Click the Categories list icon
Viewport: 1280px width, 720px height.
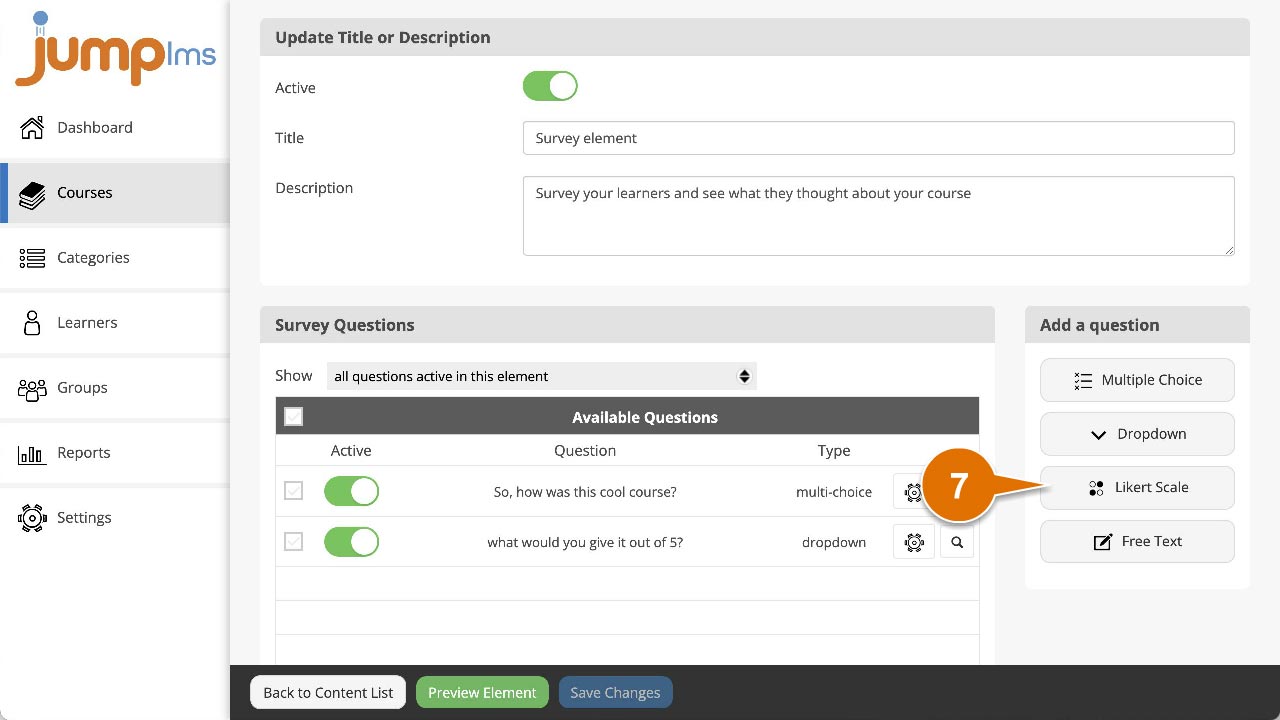pyautogui.click(x=32, y=257)
